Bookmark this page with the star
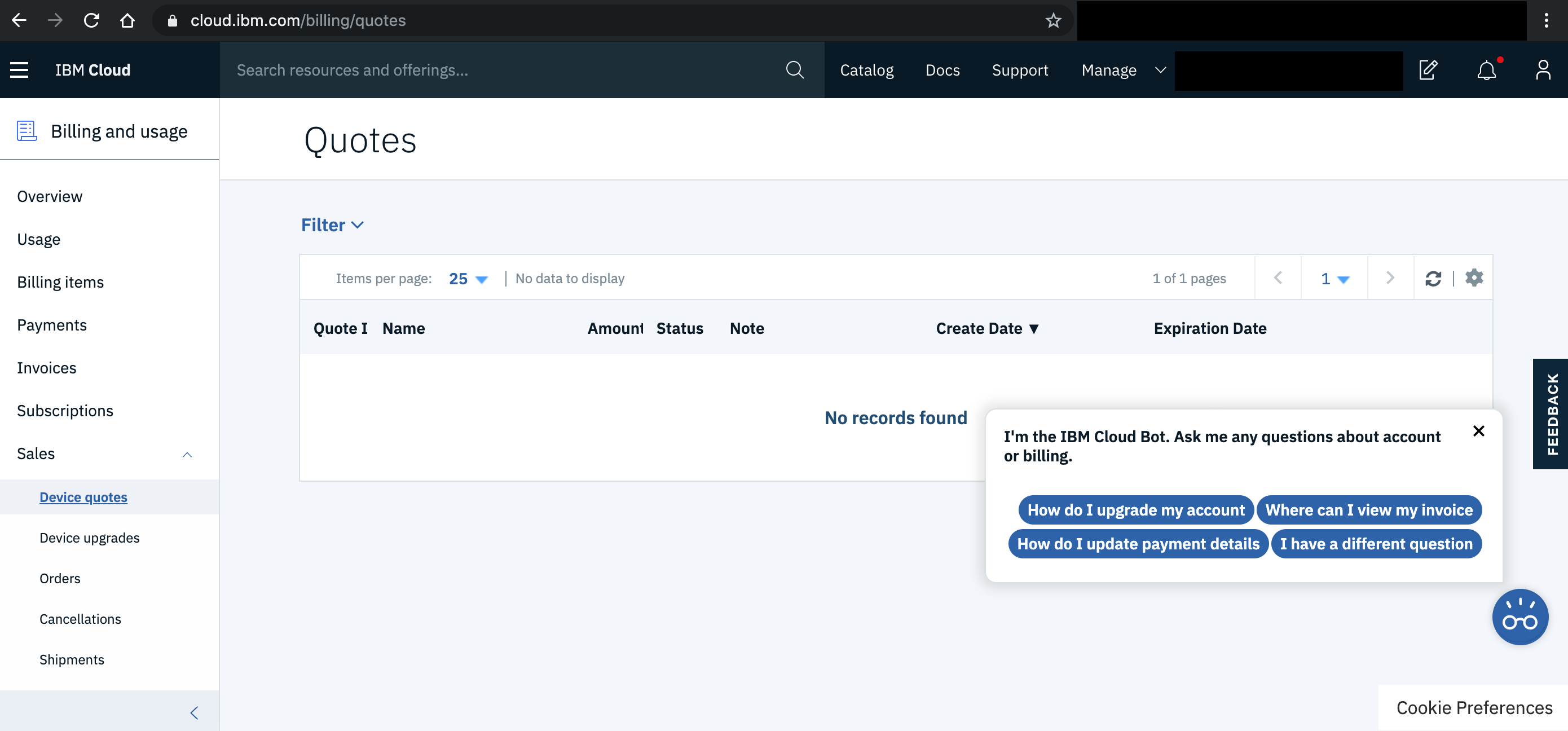The image size is (1568, 731). [1053, 20]
